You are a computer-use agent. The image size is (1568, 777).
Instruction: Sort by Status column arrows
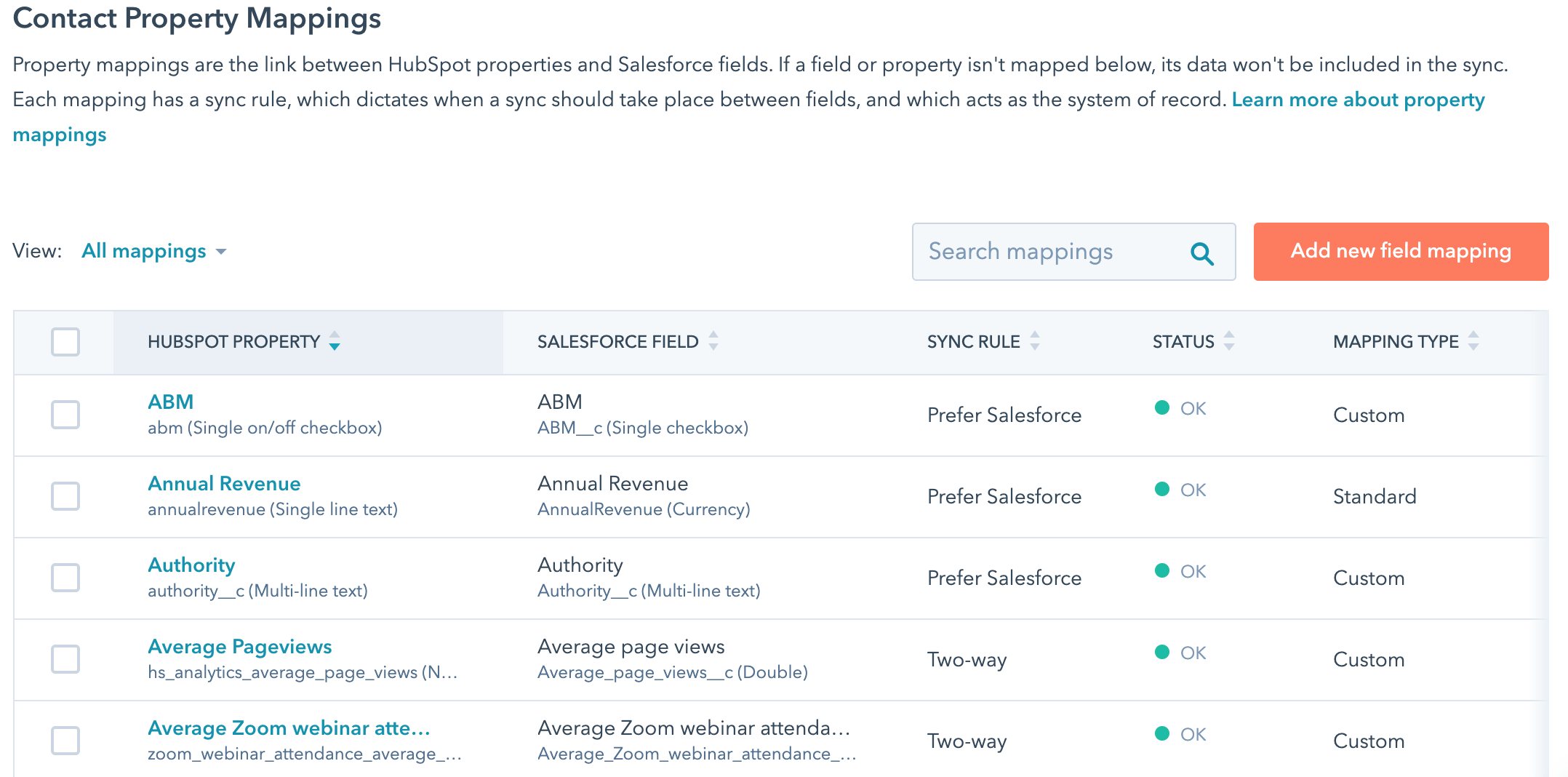coord(1229,341)
